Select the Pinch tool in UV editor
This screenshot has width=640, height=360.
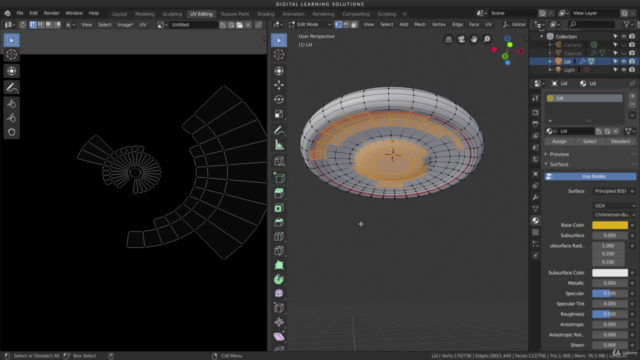[x=11, y=132]
